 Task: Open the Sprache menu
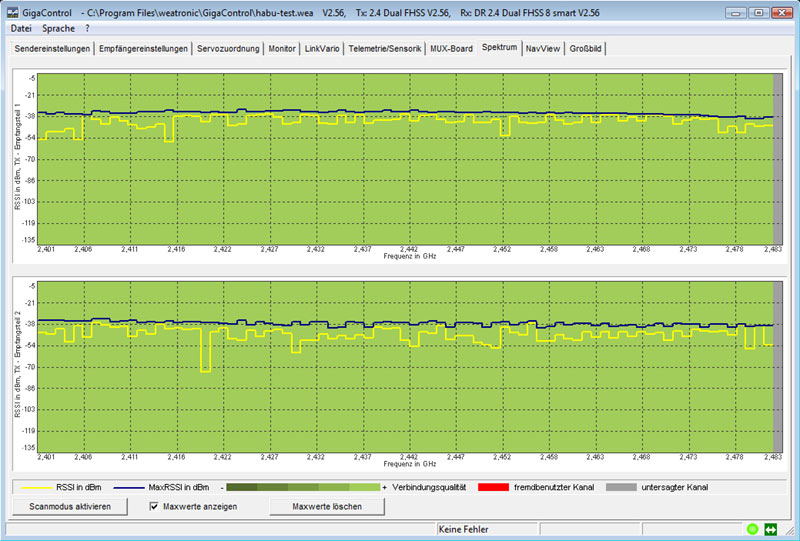point(58,29)
